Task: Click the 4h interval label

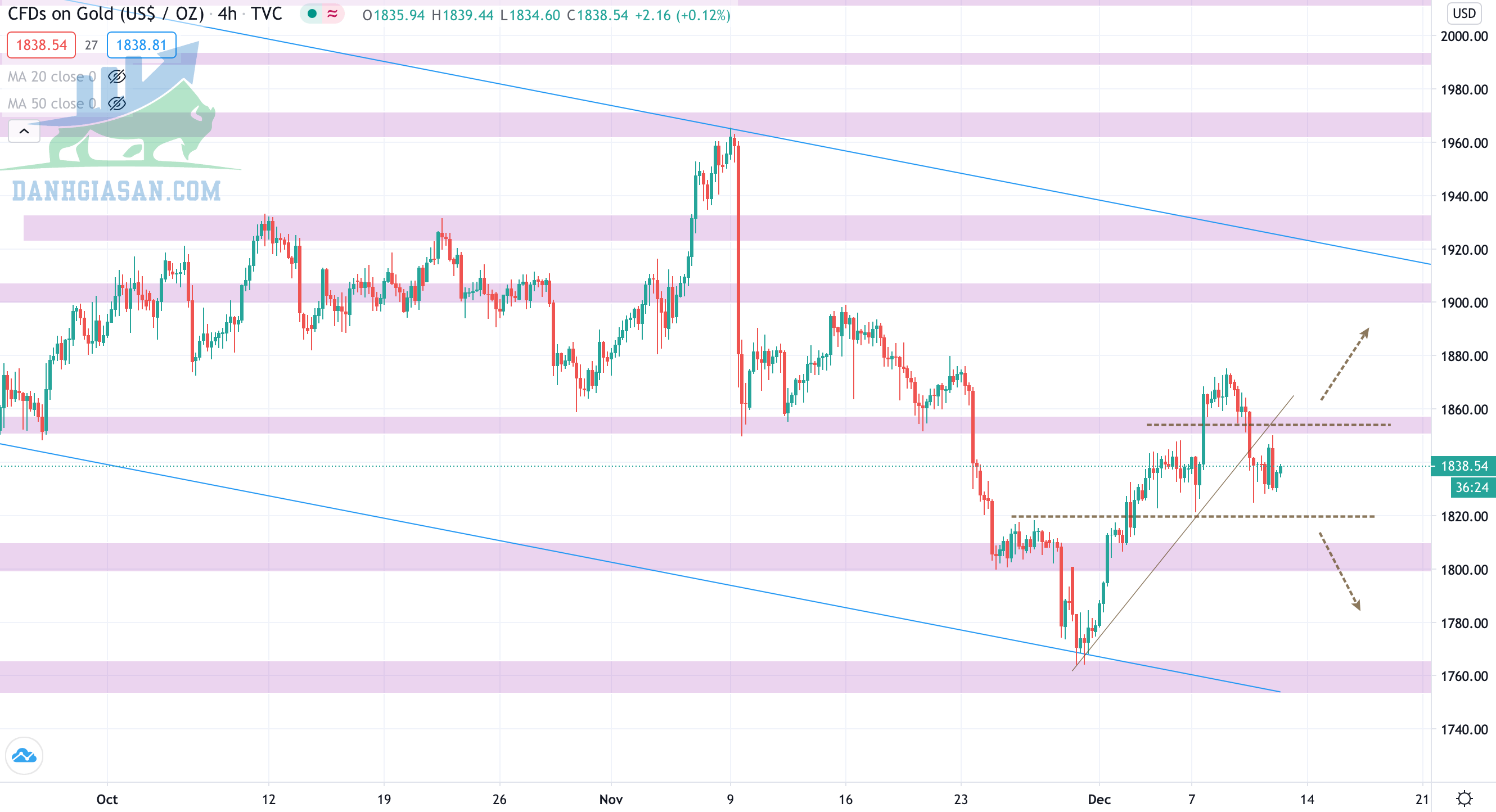Action: pos(227,13)
